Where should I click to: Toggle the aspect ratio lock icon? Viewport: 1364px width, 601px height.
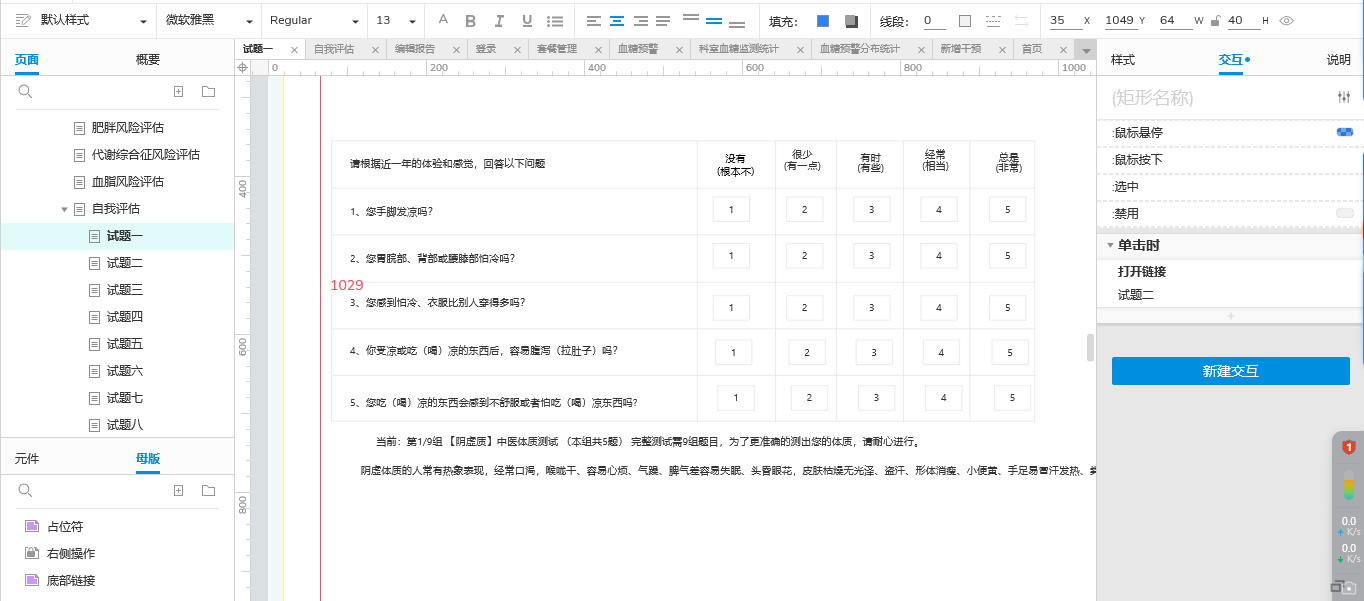pyautogui.click(x=1215, y=21)
